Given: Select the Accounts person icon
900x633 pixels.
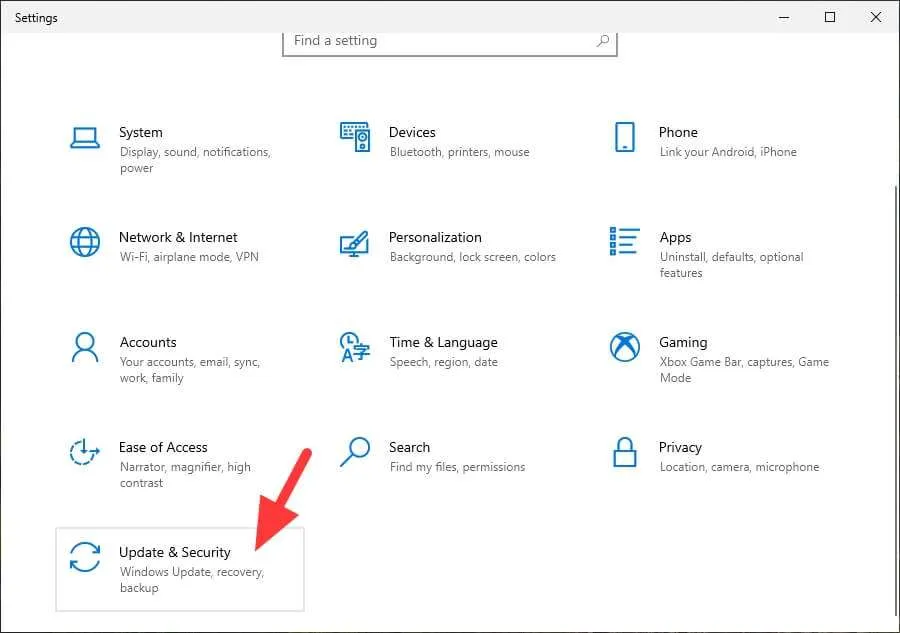Looking at the screenshot, I should (85, 347).
